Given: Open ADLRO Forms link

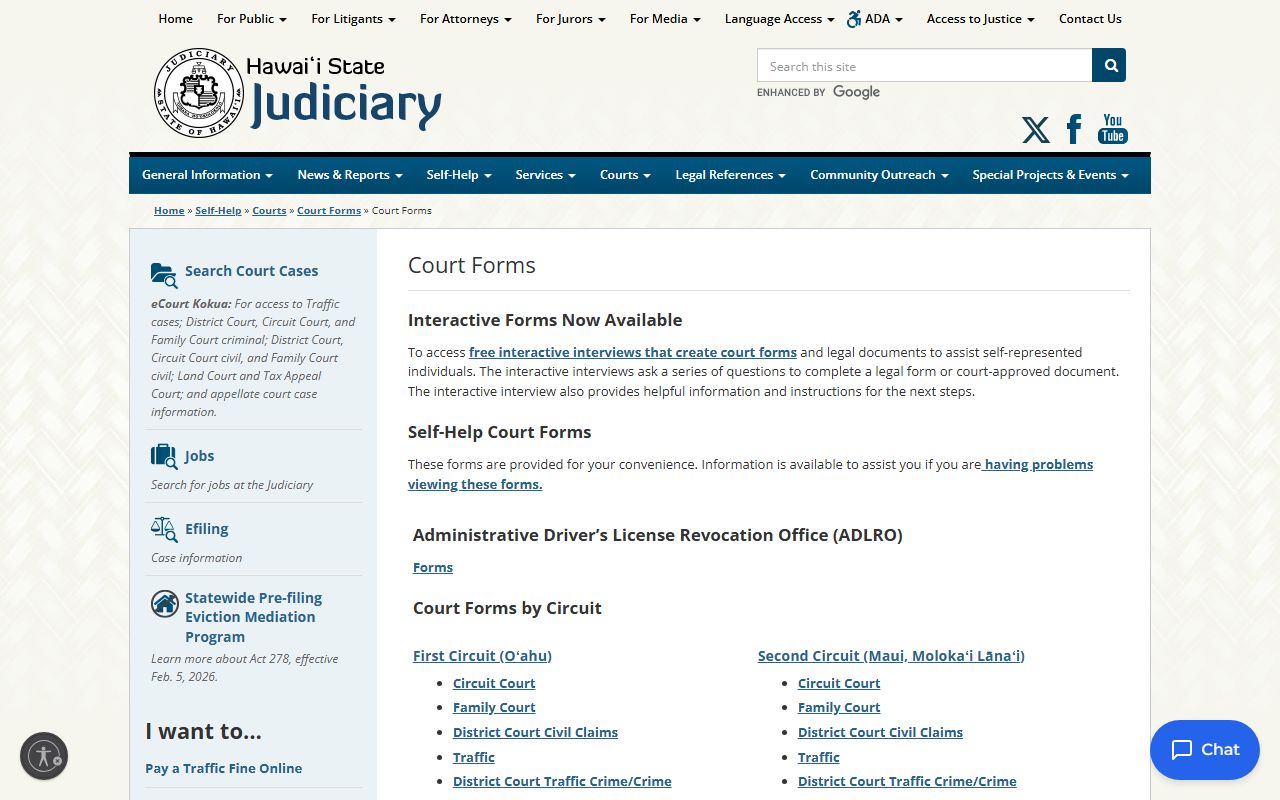Looking at the screenshot, I should pyautogui.click(x=433, y=567).
